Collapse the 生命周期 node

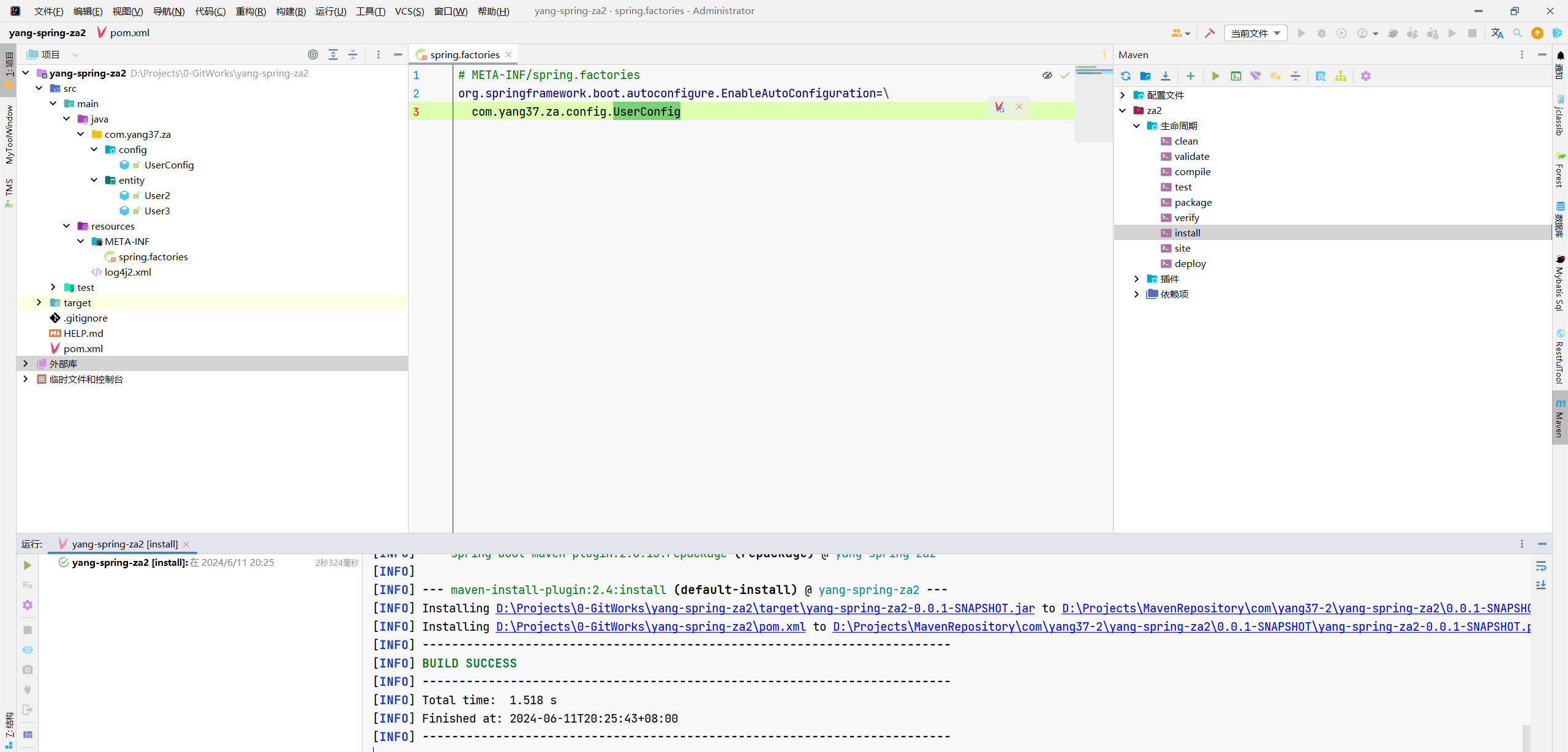(x=1136, y=126)
